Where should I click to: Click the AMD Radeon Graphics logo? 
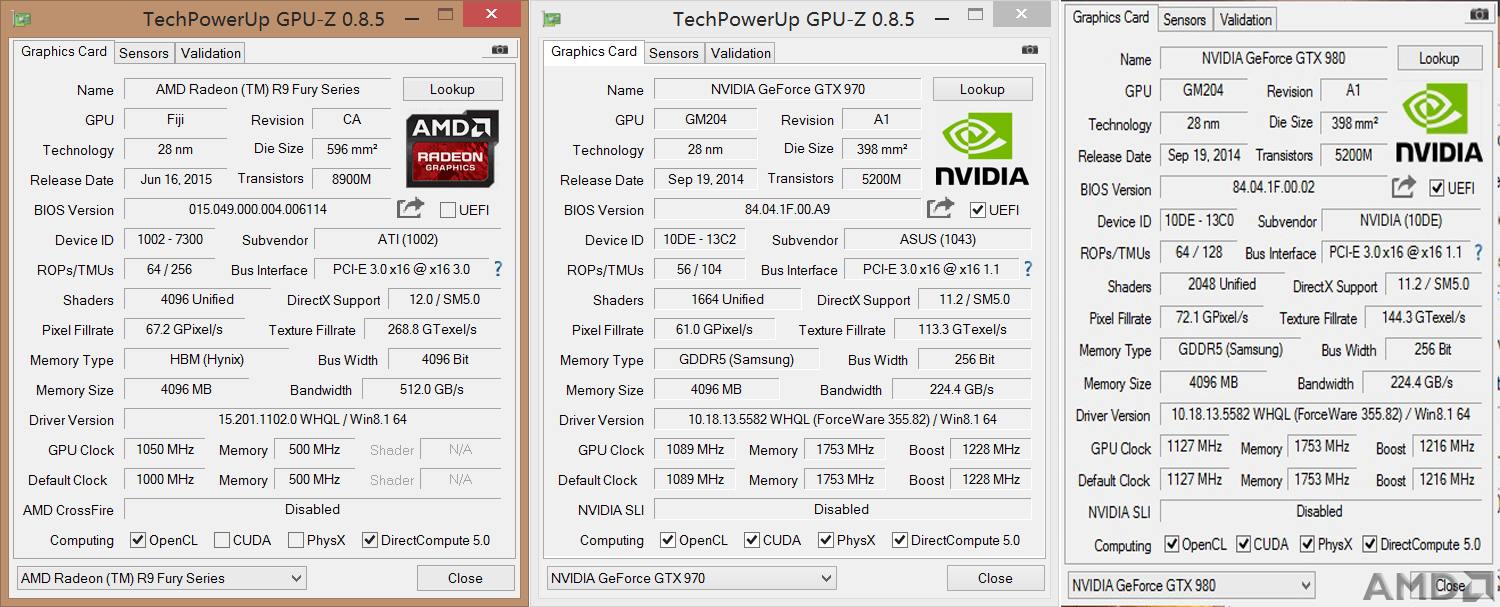click(x=452, y=149)
